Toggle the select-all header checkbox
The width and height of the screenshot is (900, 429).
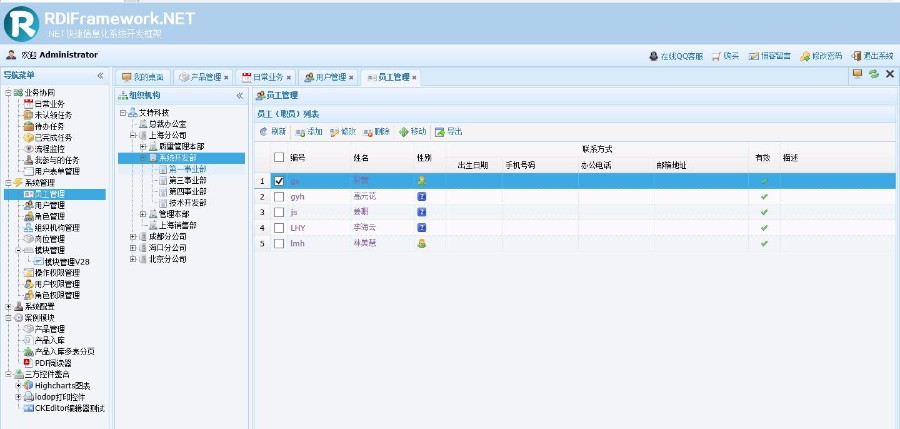click(x=279, y=157)
